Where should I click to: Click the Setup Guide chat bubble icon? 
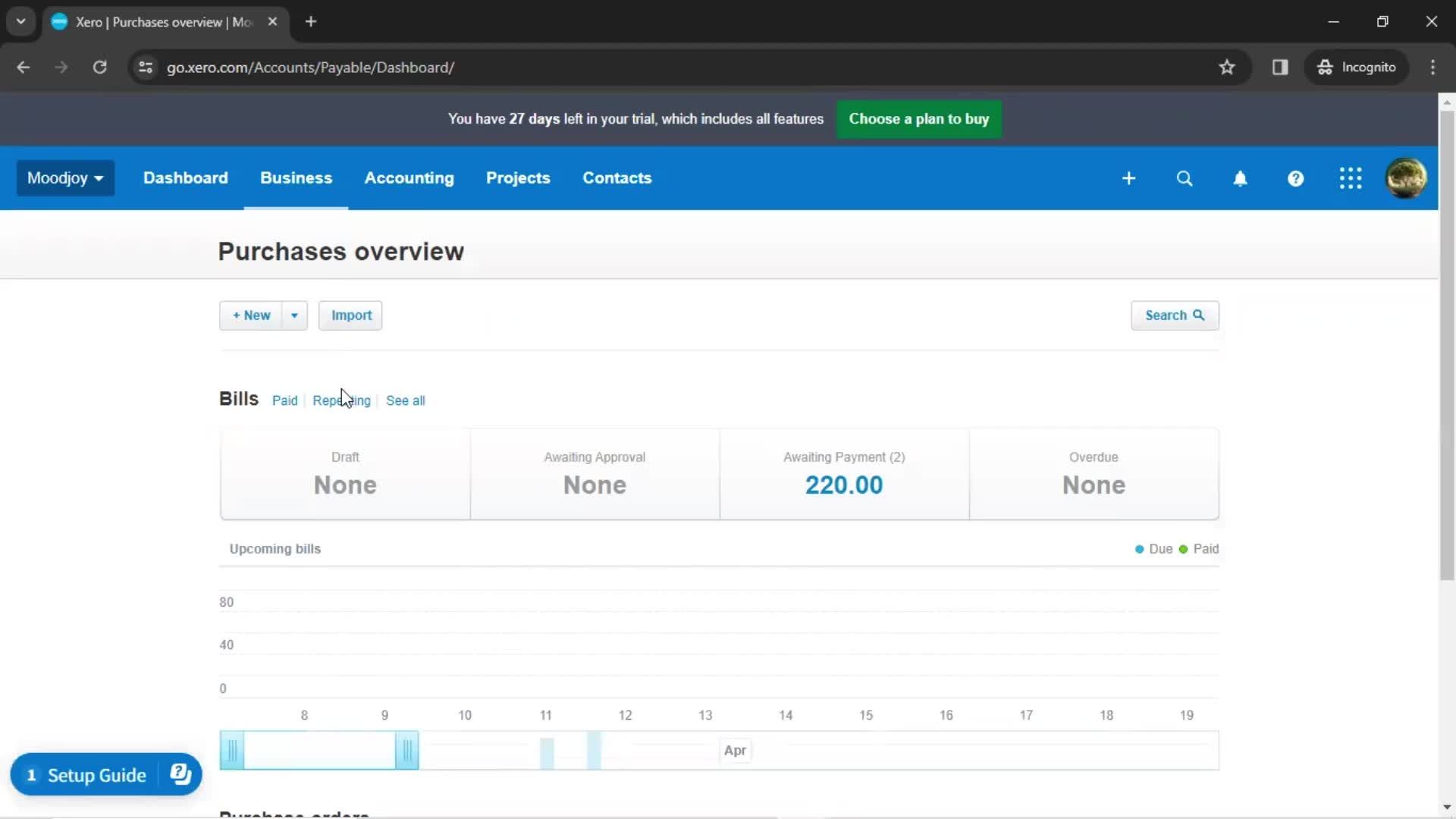pos(180,774)
